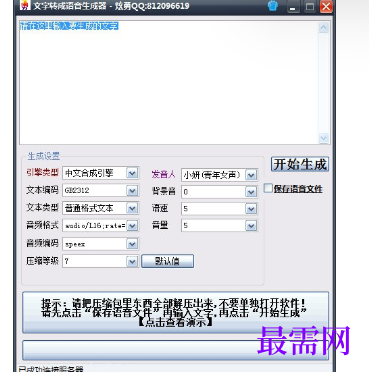The width and height of the screenshot is (369, 372).
Task: Open the 背景音 dropdown arrow
Action: pos(251,192)
